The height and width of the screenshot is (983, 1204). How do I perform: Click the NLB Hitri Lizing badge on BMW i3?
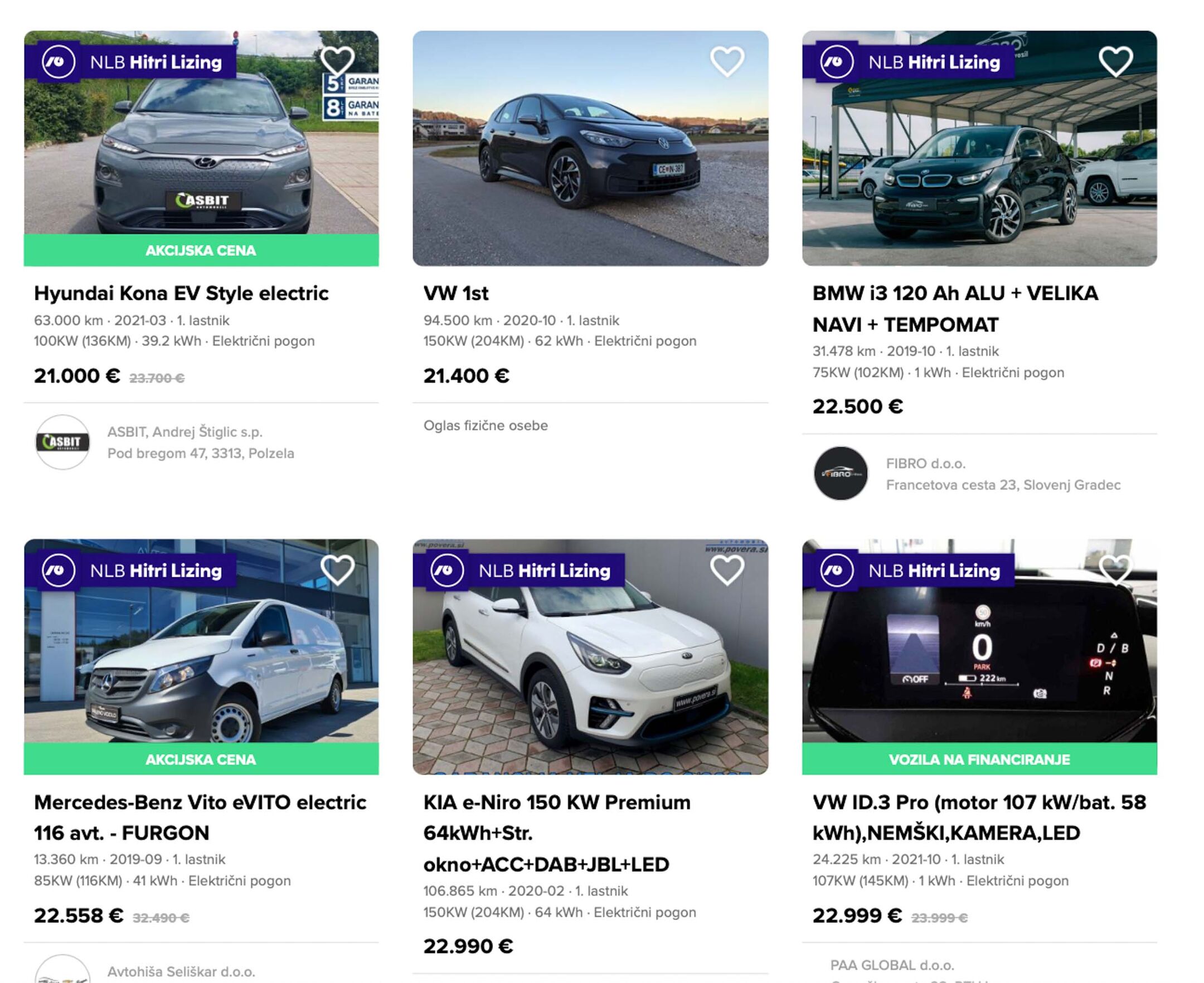pyautogui.click(x=910, y=62)
